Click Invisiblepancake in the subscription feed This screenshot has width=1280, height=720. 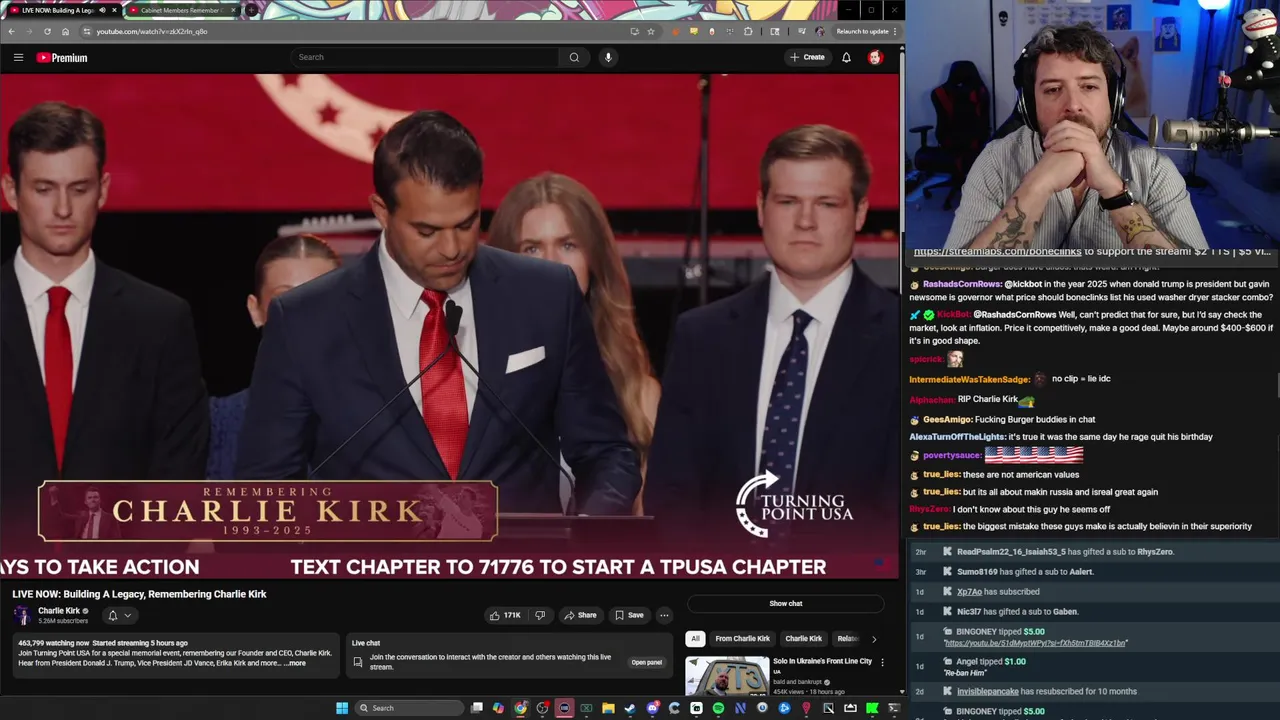pyautogui.click(x=990, y=691)
